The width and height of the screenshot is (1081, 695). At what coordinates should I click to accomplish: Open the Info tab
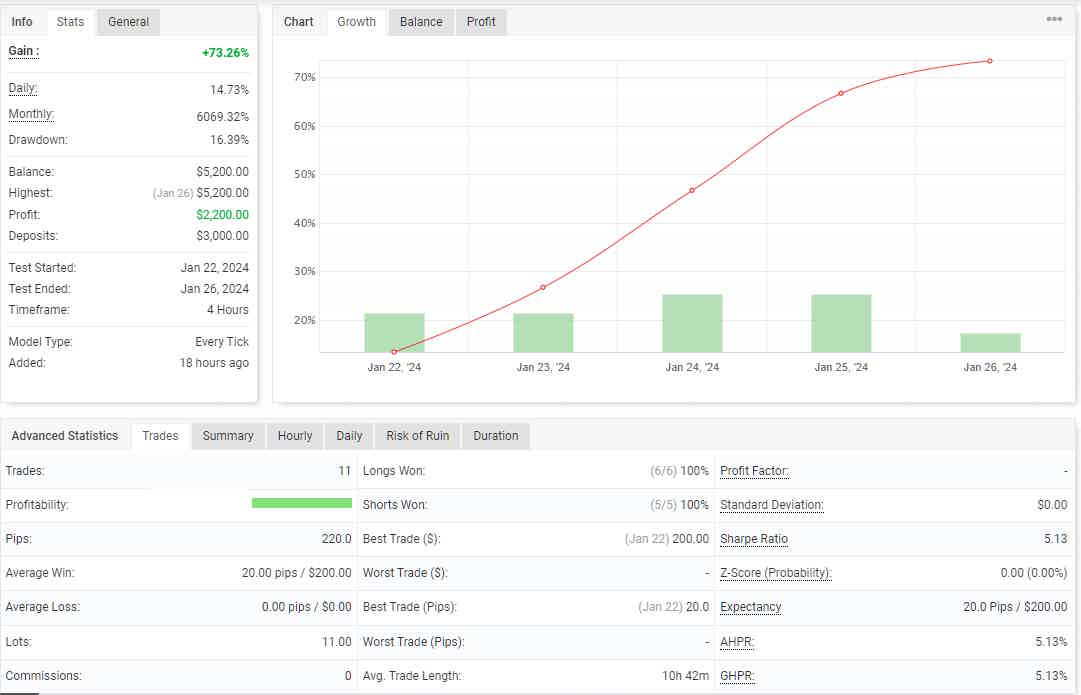point(22,21)
